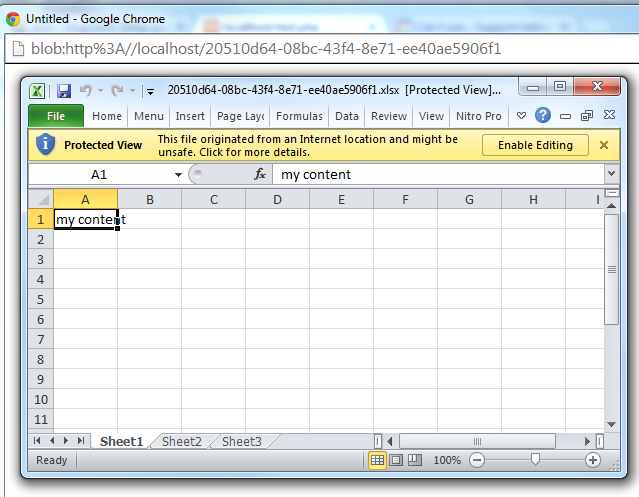639x497 pixels.
Task: Go to the last sheet navigation arrow
Action: click(81, 441)
